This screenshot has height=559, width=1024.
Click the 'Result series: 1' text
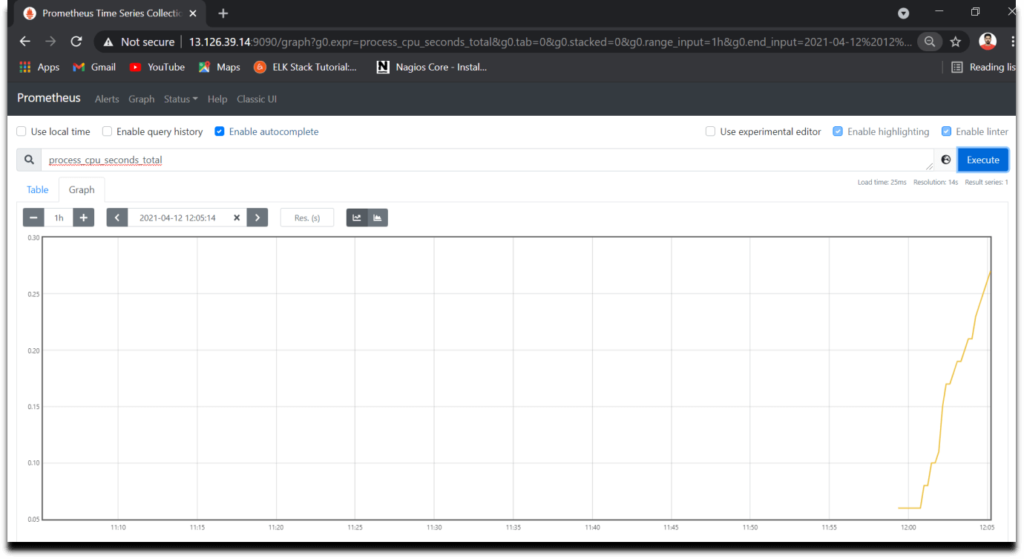[986, 182]
